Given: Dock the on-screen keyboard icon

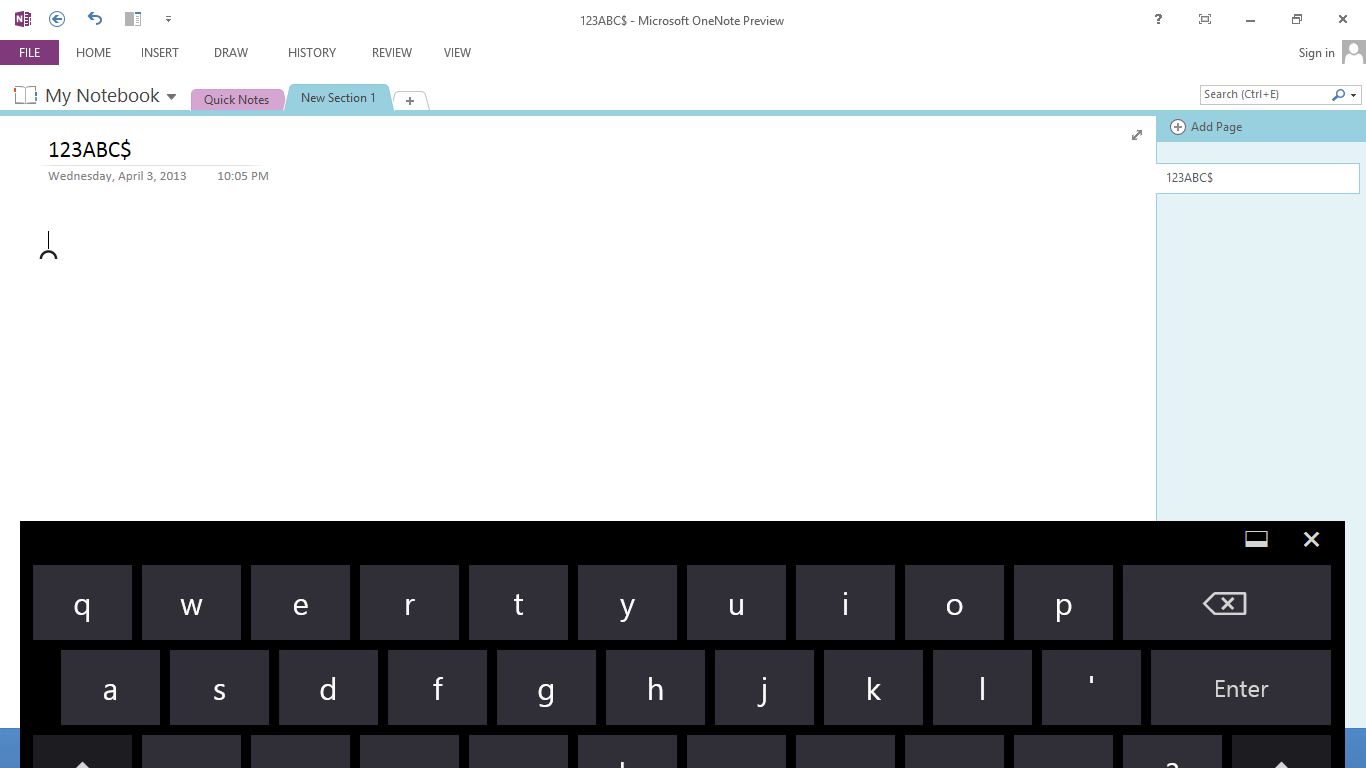Looking at the screenshot, I should coord(1257,539).
